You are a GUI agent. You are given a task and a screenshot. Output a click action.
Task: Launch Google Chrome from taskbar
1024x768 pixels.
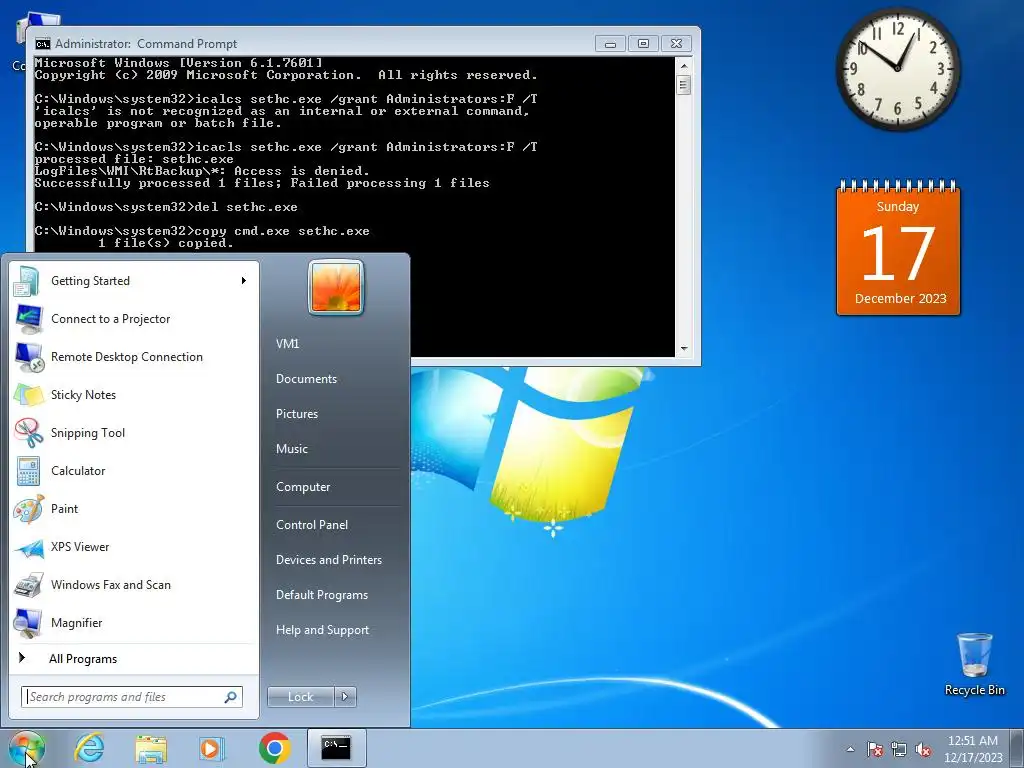click(x=274, y=748)
